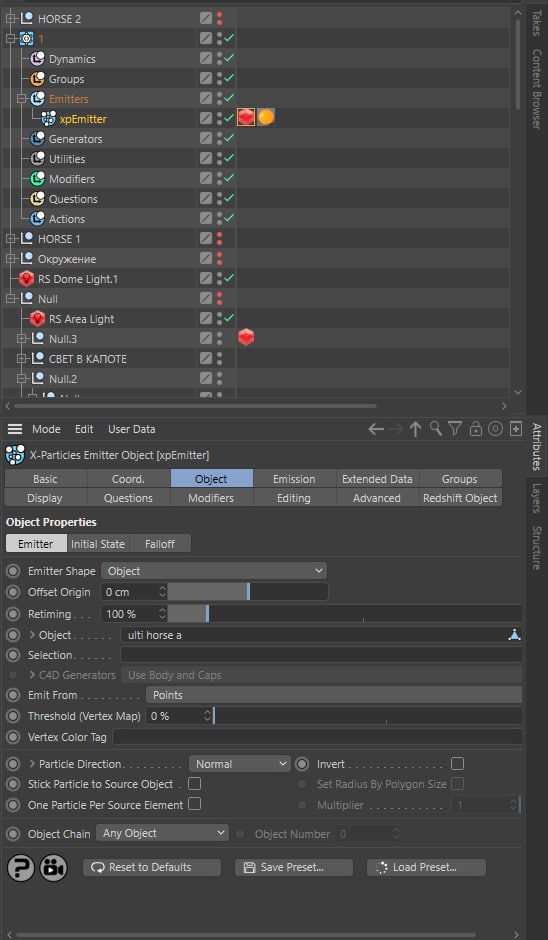This screenshot has height=940, width=548.
Task: Click the RS Dome Light.1 icon
Action: click(x=26, y=279)
